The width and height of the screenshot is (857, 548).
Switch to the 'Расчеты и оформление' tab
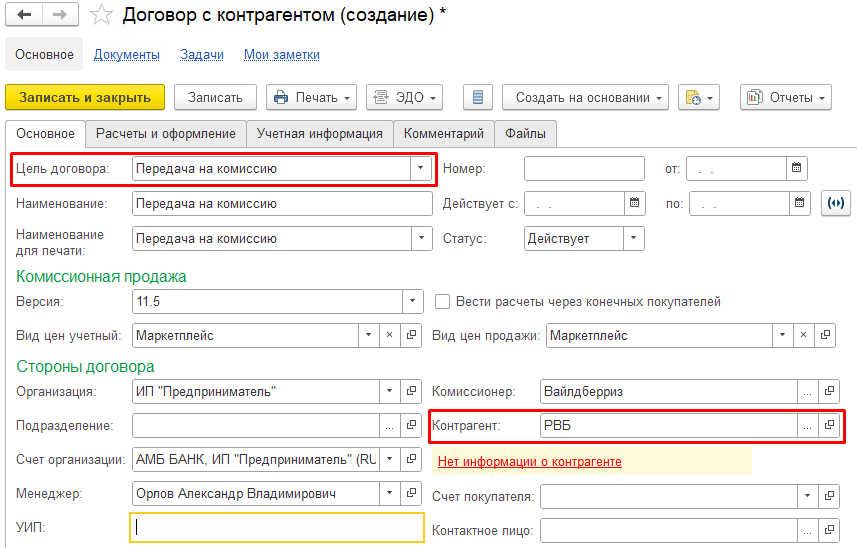(165, 133)
